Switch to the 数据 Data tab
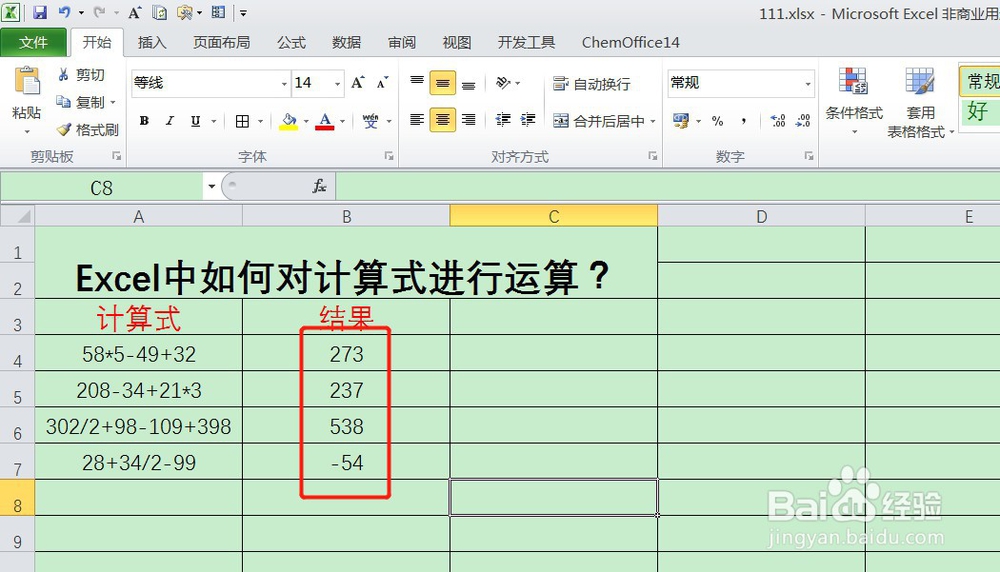The height and width of the screenshot is (572, 1000). (346, 42)
